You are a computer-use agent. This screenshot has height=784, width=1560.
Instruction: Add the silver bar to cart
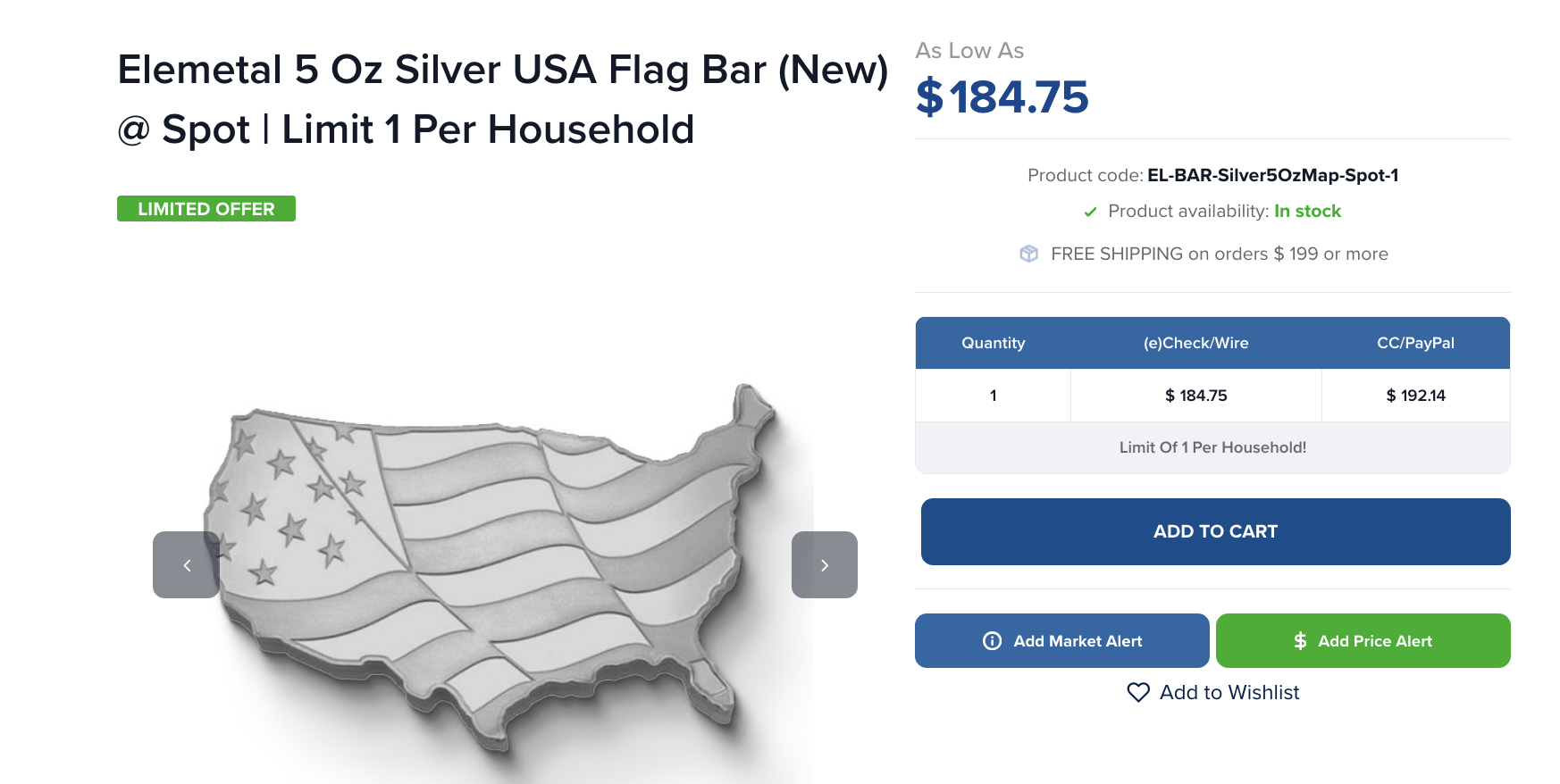point(1215,531)
